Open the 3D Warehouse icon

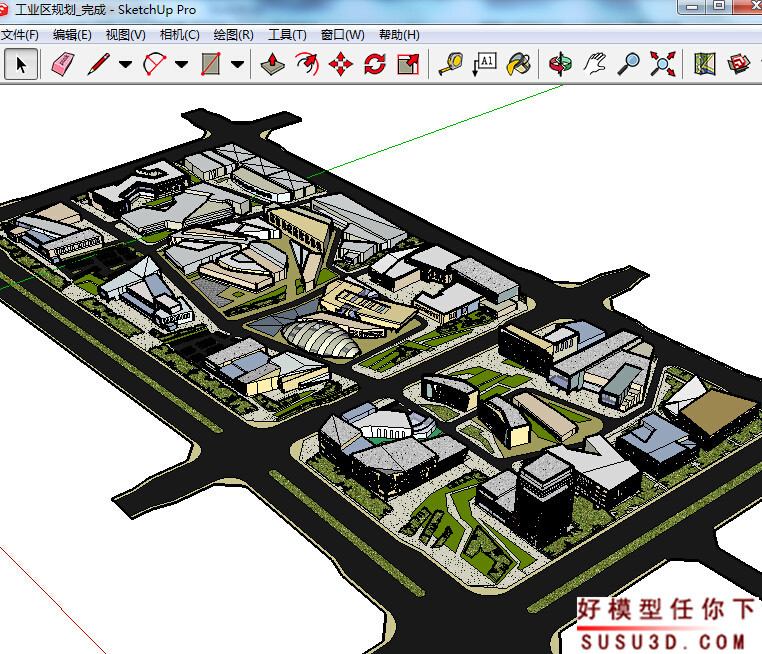point(739,64)
